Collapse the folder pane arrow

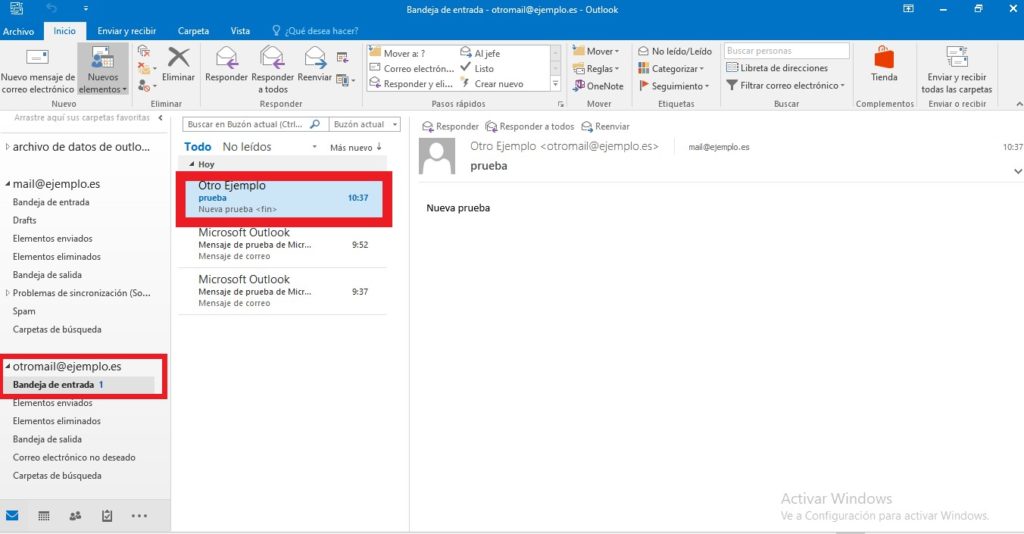tap(161, 118)
